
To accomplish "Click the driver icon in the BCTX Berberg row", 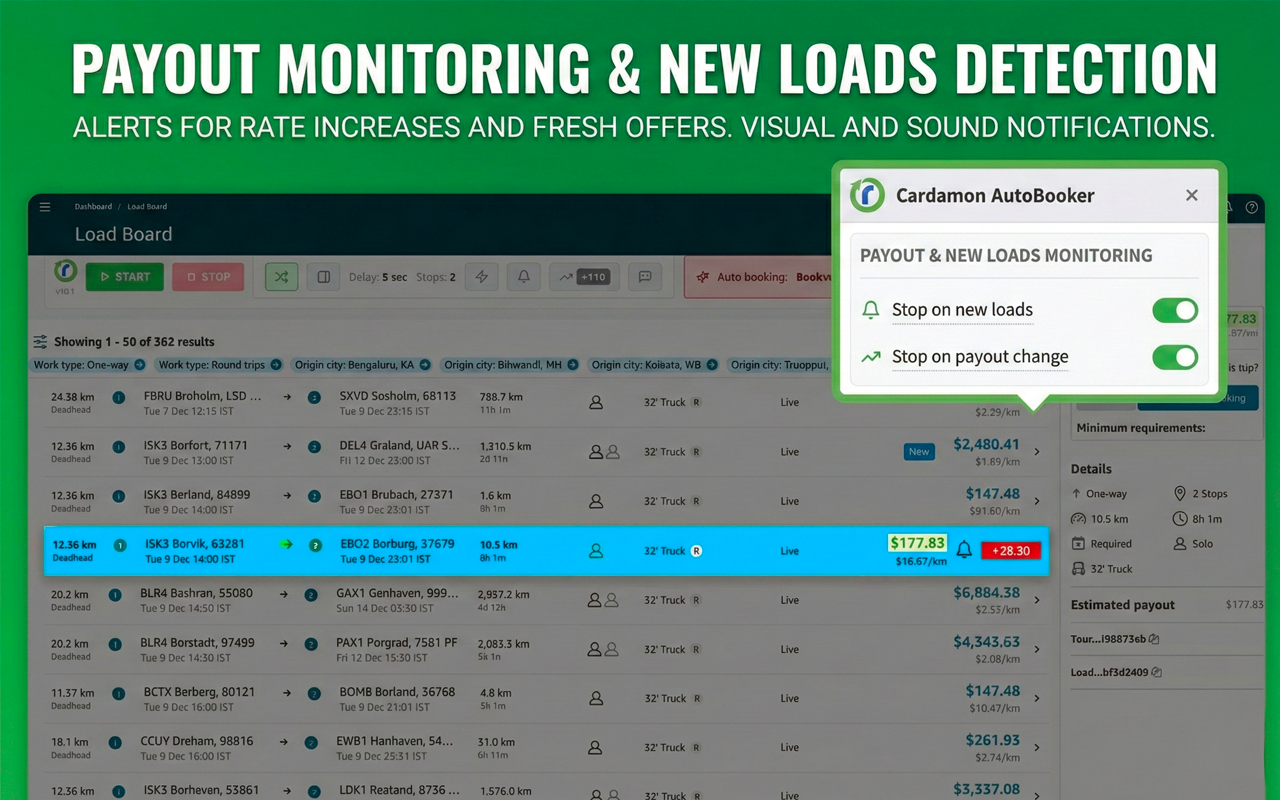I will [x=596, y=698].
